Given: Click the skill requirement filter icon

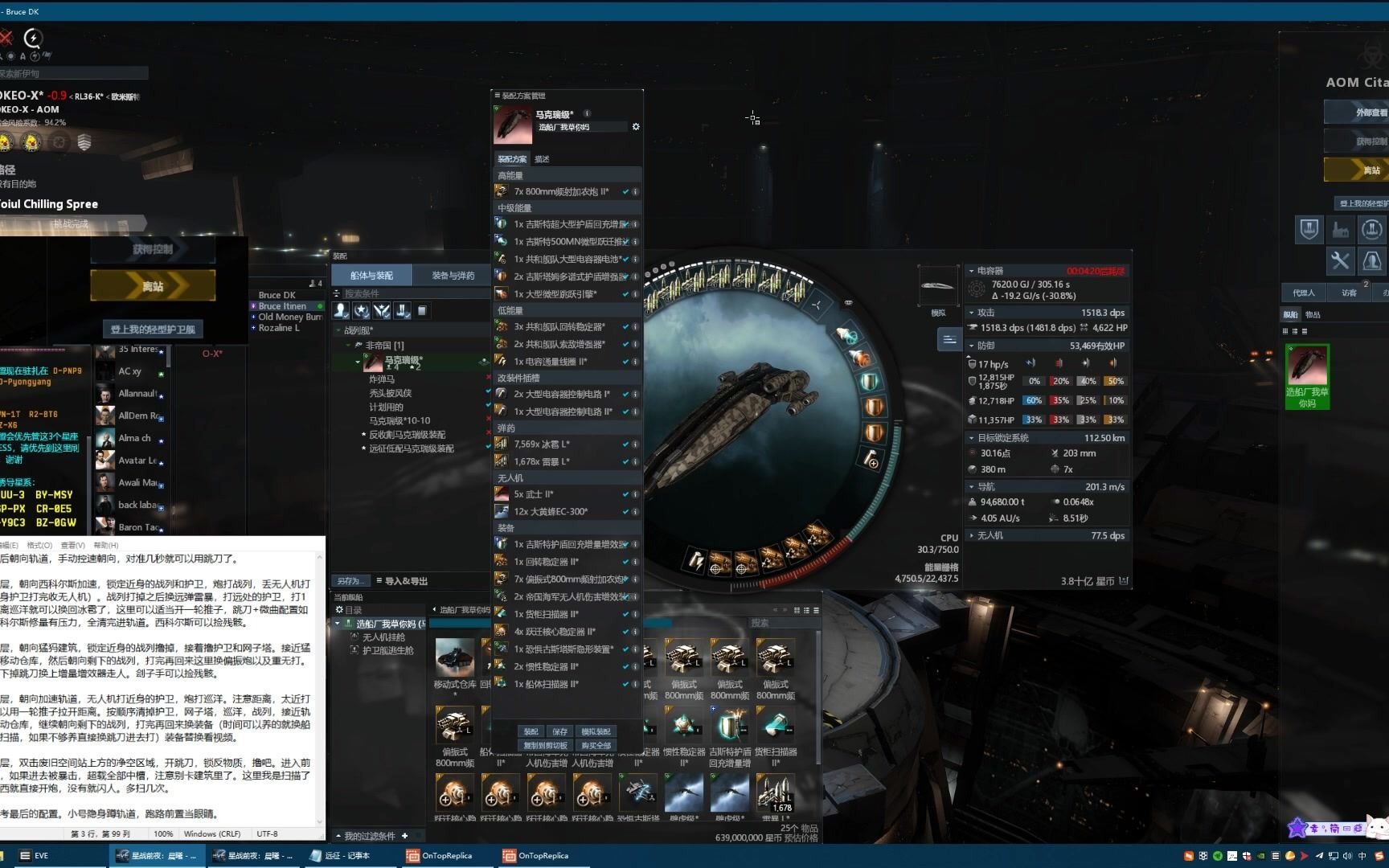Looking at the screenshot, I should 402,310.
